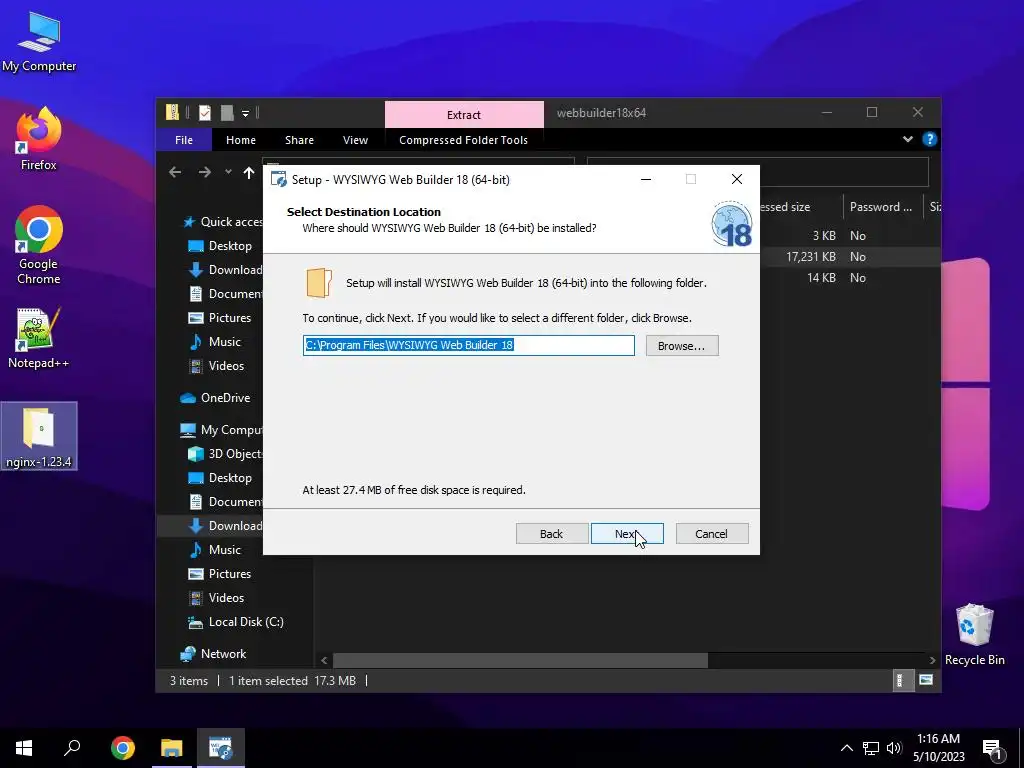Select the Extract contextual tab

pos(464,114)
